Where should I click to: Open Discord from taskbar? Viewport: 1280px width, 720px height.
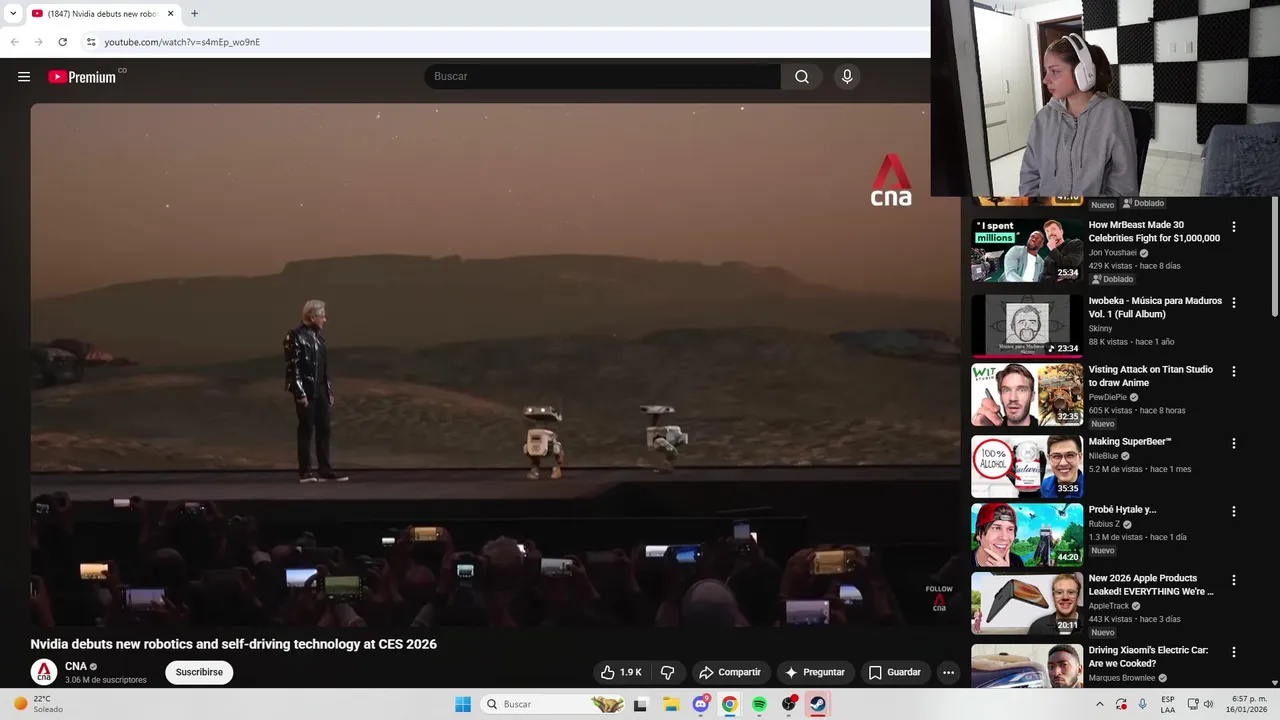tap(701, 704)
